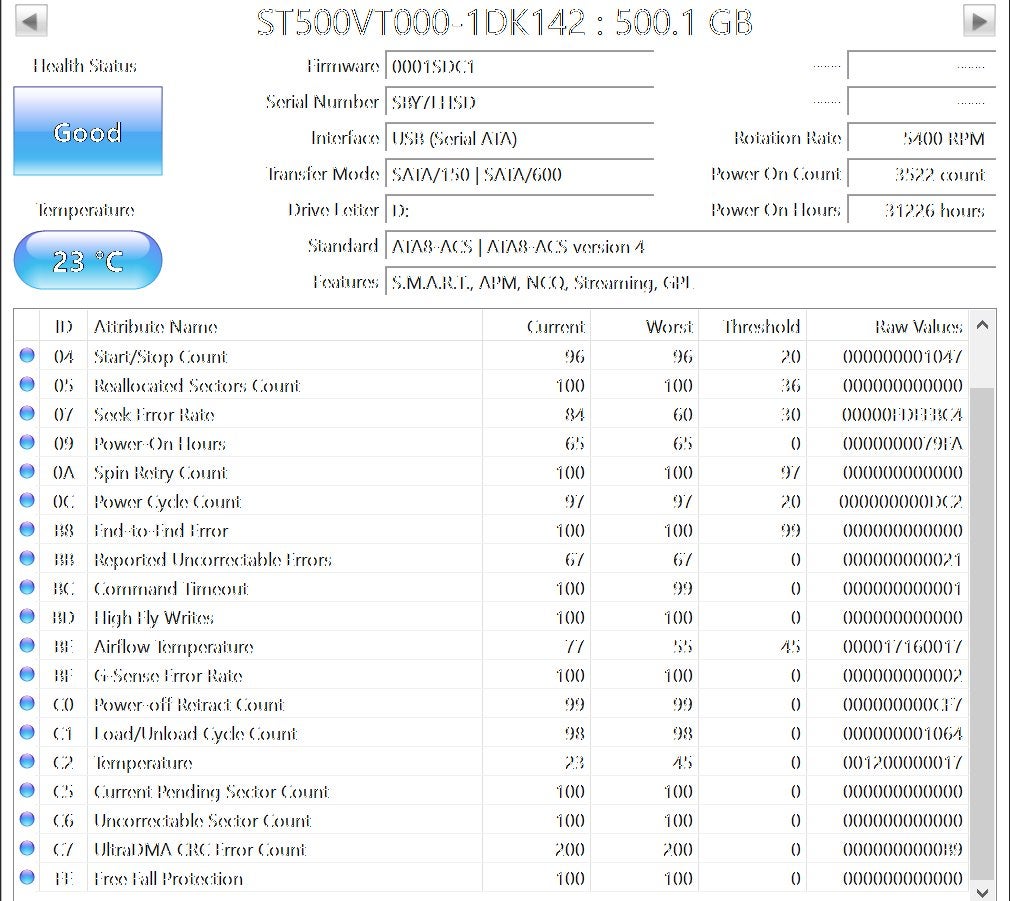
Task: Click the Attribute Name column header
Action: (x=285, y=327)
